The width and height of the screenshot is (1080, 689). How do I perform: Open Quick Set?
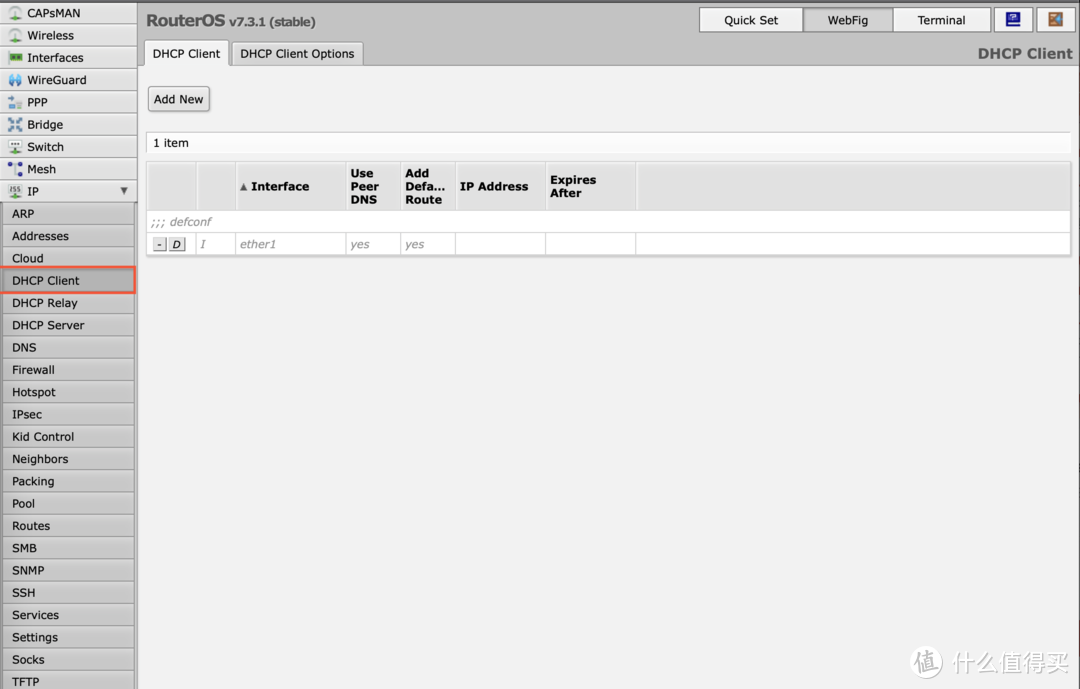pyautogui.click(x=751, y=20)
